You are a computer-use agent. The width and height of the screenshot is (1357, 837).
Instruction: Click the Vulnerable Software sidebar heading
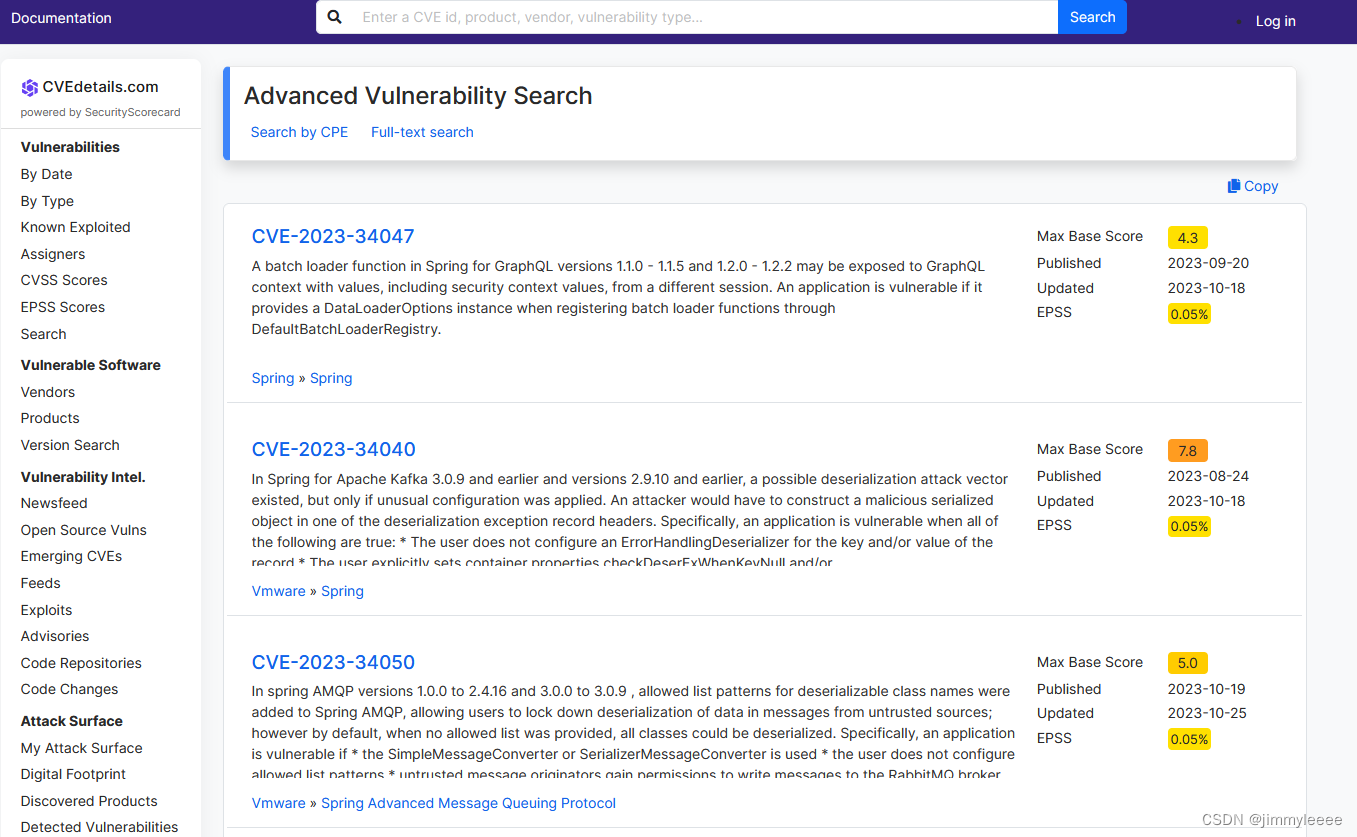point(91,365)
